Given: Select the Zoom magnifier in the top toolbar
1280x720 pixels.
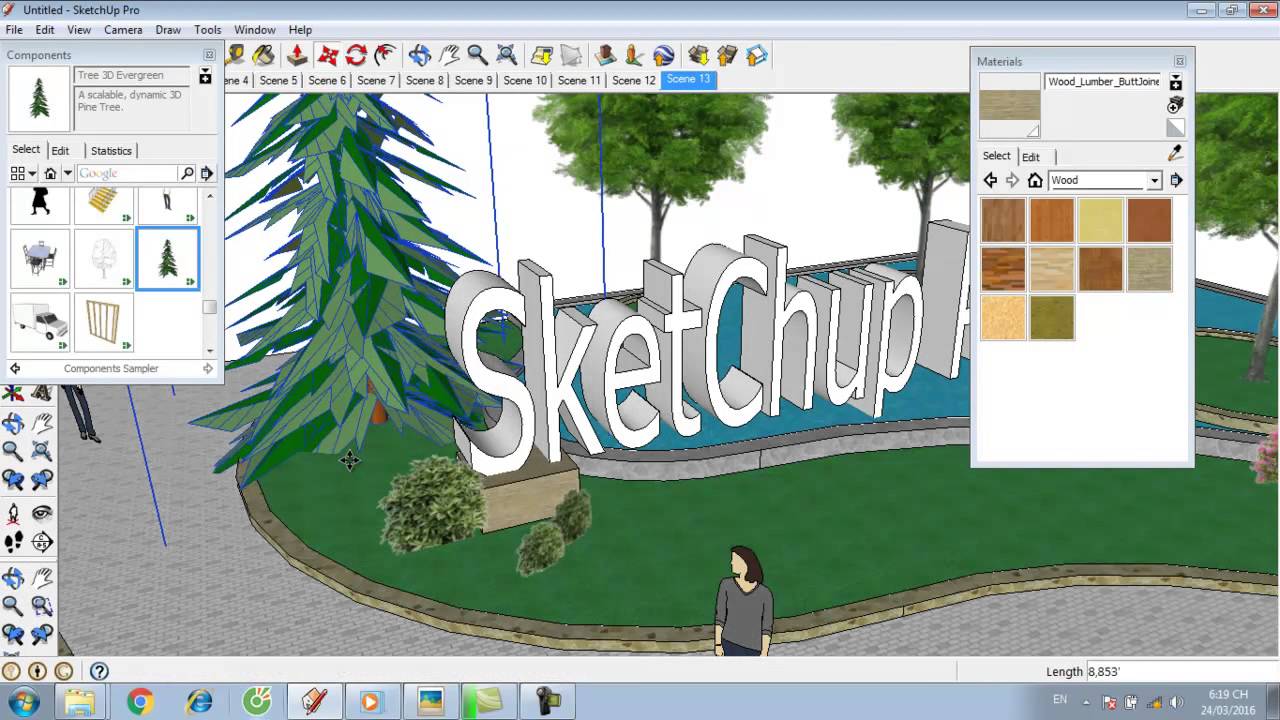Looking at the screenshot, I should tap(478, 55).
